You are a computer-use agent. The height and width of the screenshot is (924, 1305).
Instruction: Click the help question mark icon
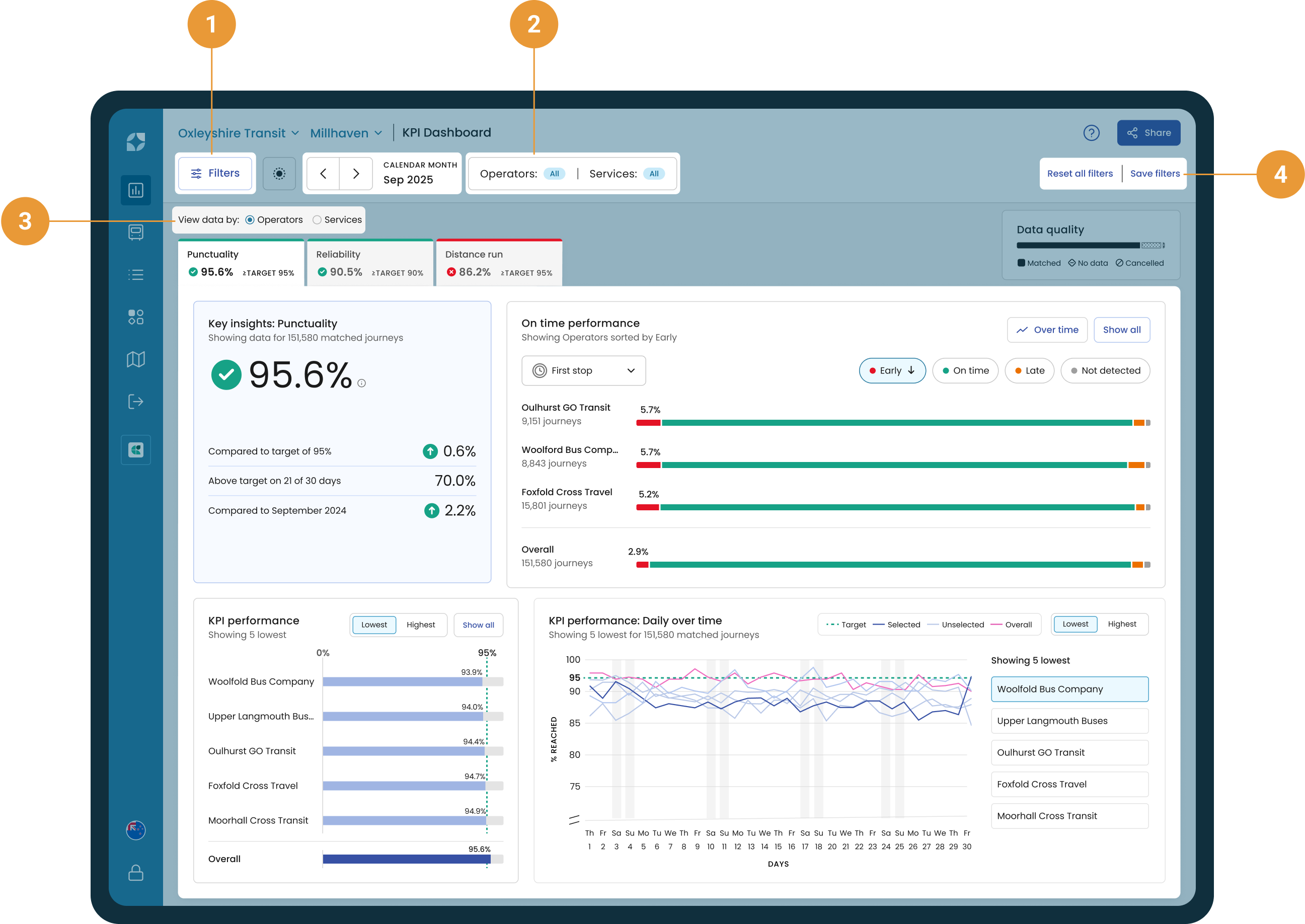click(x=1091, y=132)
